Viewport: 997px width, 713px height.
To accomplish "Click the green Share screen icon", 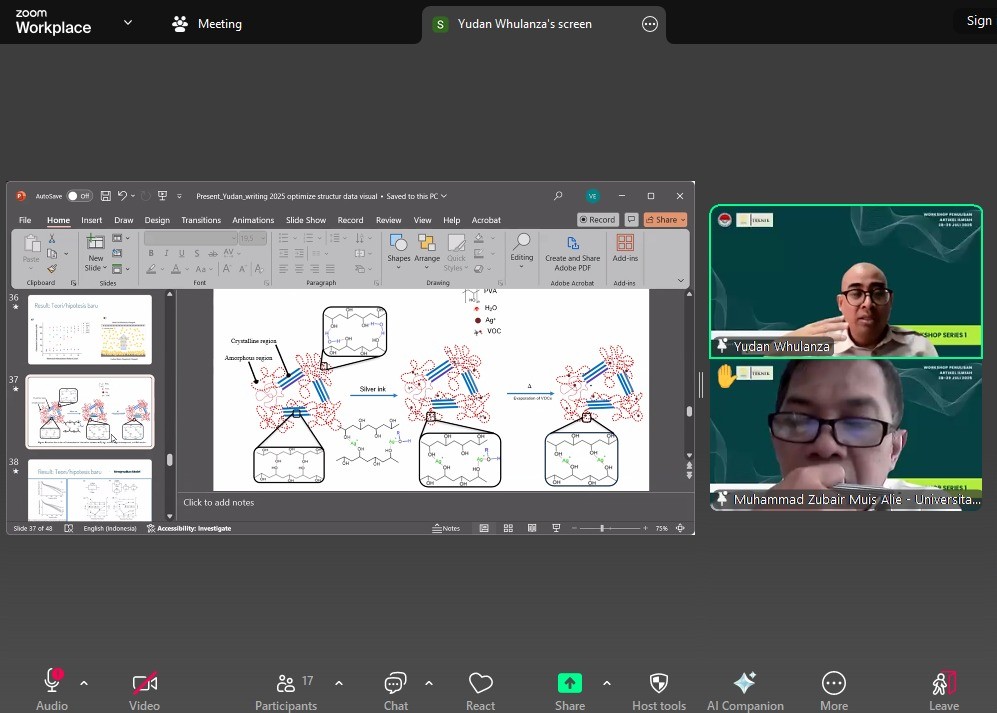I will coord(569,683).
